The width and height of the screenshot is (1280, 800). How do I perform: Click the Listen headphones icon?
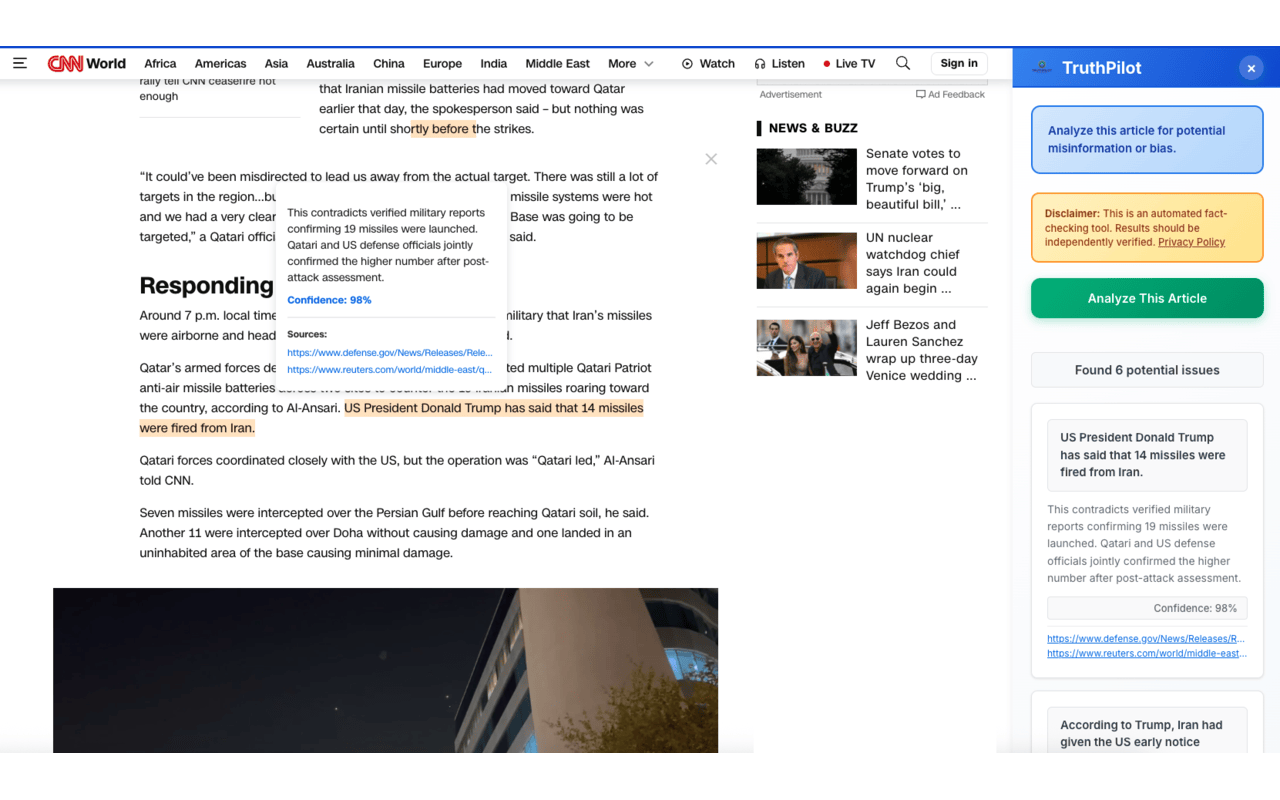[x=760, y=63]
